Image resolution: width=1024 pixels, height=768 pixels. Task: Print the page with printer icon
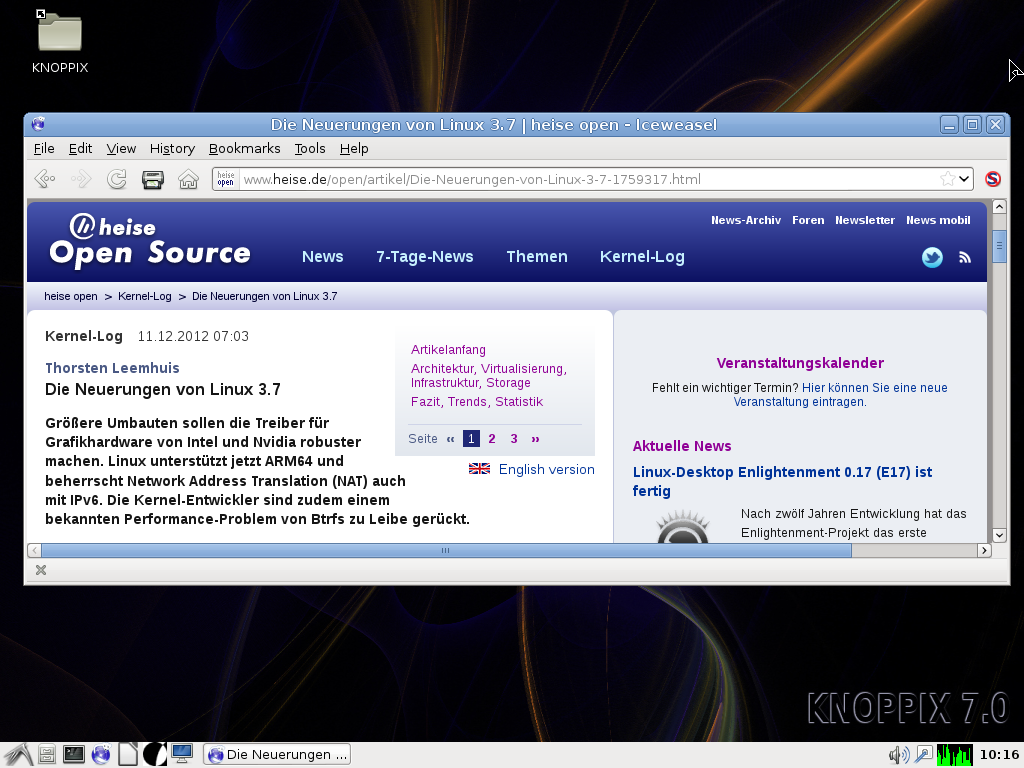[153, 179]
